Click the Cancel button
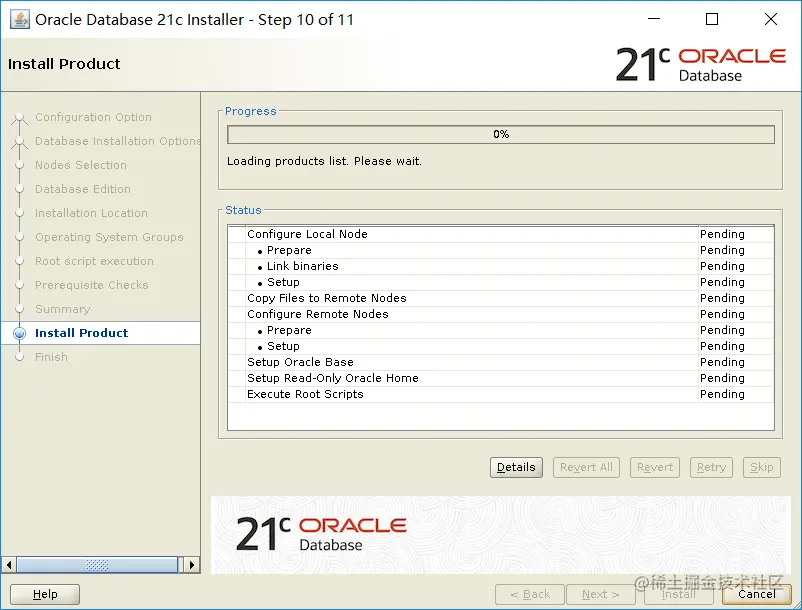Screen dimensions: 802x610 point(756,594)
